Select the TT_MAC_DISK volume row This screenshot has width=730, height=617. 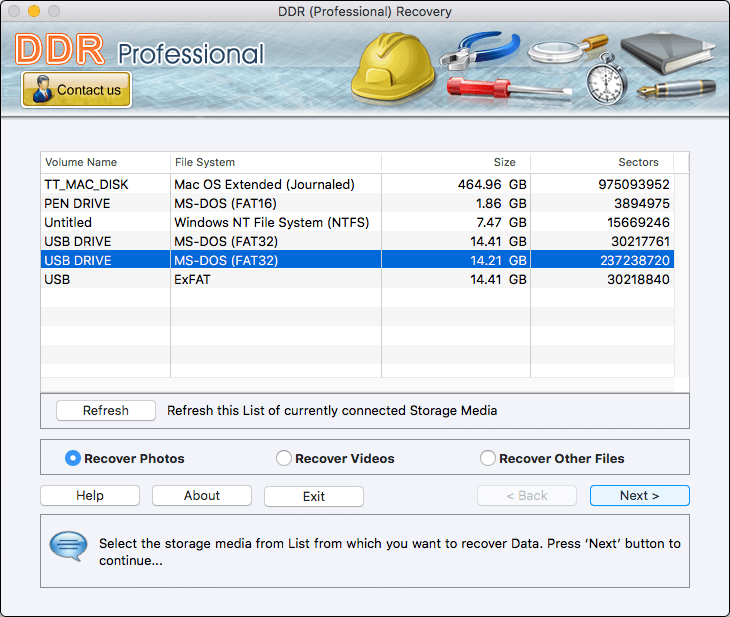(357, 184)
